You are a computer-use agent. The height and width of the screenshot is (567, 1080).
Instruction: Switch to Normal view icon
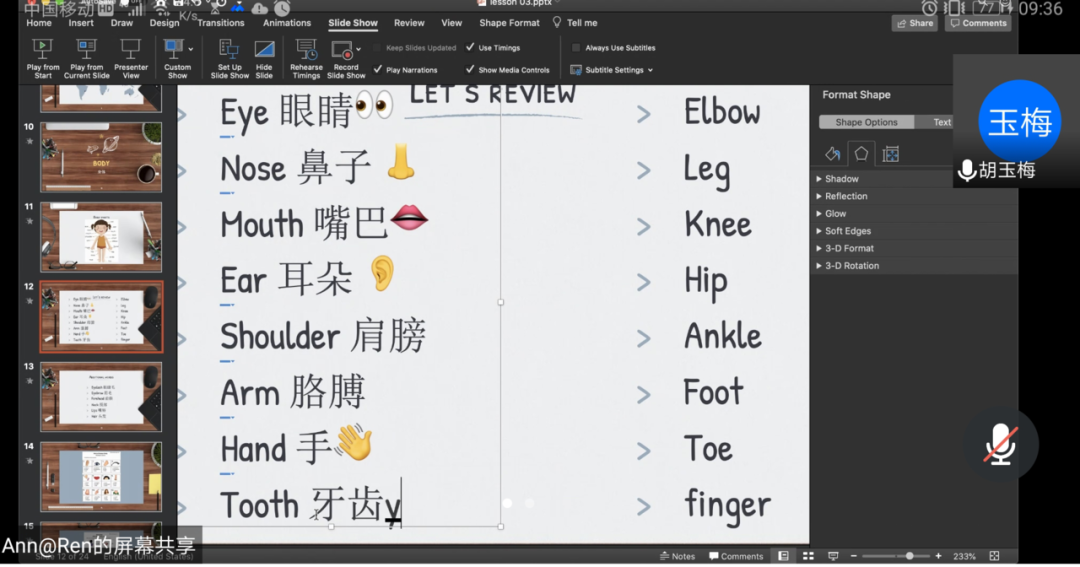[x=783, y=556]
